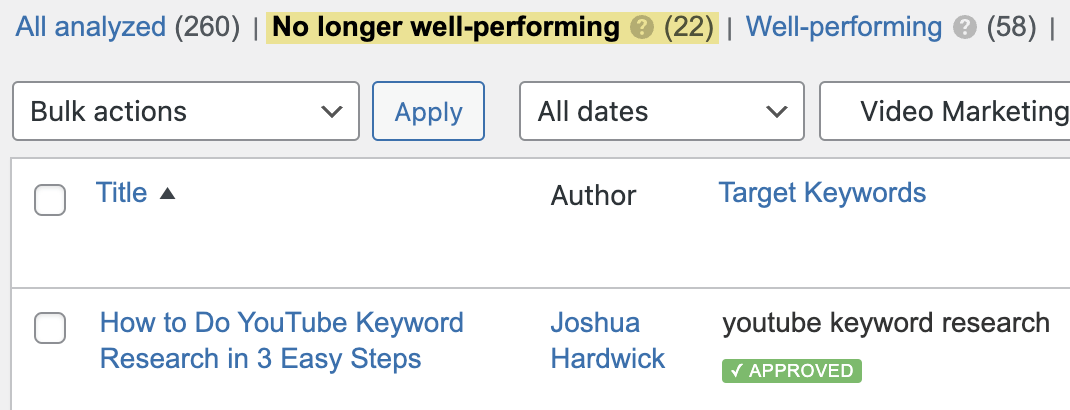Check the YouTube Keyword Research post checkbox
The width and height of the screenshot is (1070, 410).
click(x=50, y=327)
